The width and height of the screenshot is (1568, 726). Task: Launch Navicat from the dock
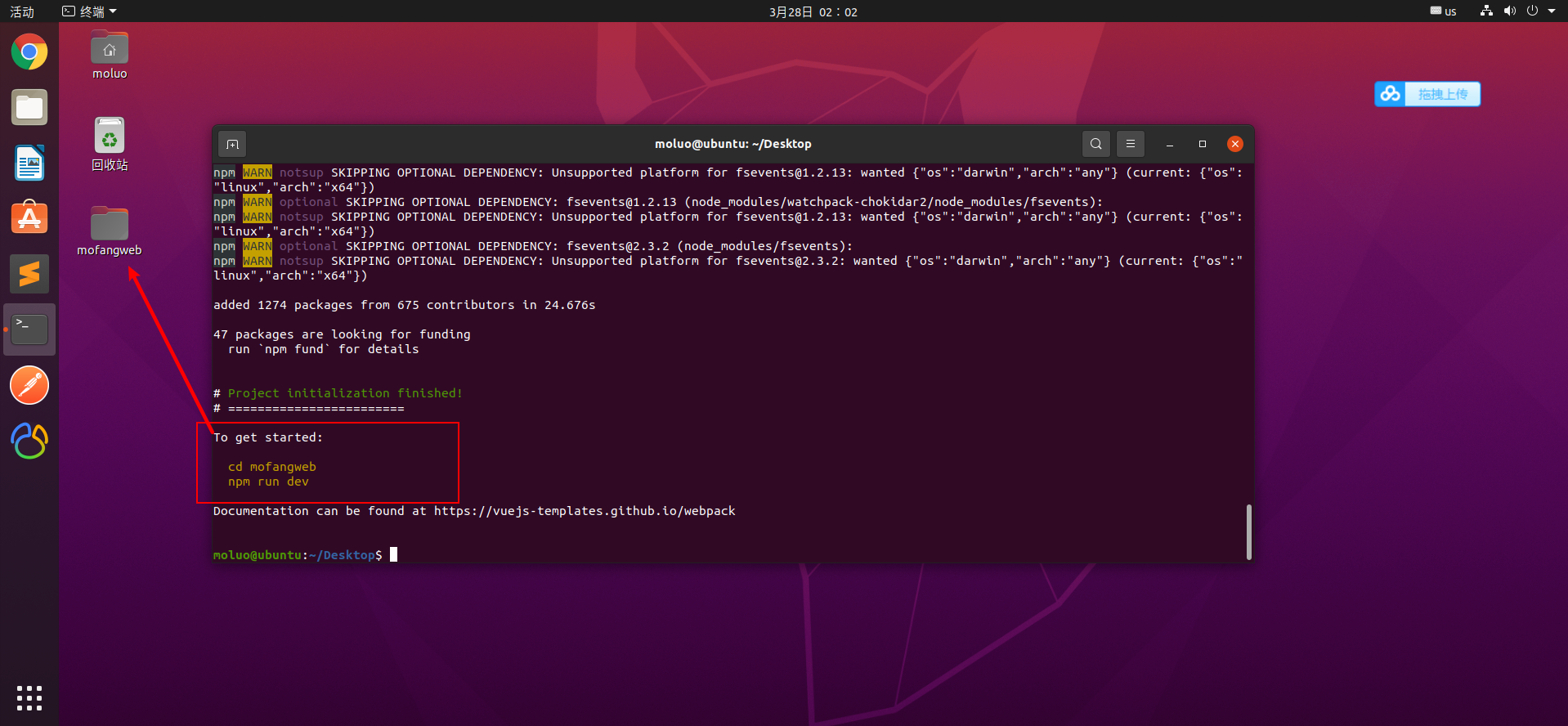pos(29,441)
